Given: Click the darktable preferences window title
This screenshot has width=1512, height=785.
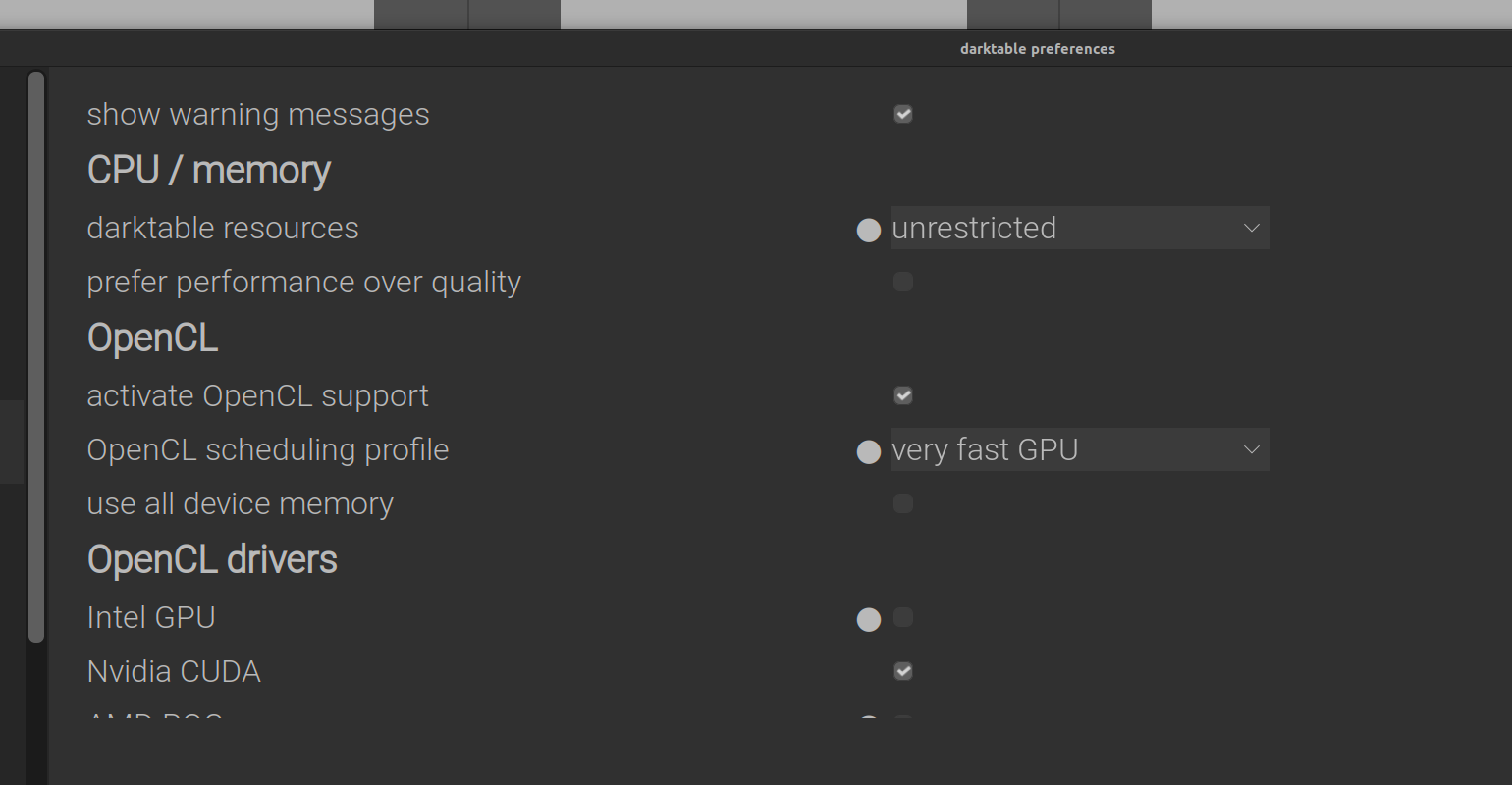Looking at the screenshot, I should click(x=1037, y=49).
